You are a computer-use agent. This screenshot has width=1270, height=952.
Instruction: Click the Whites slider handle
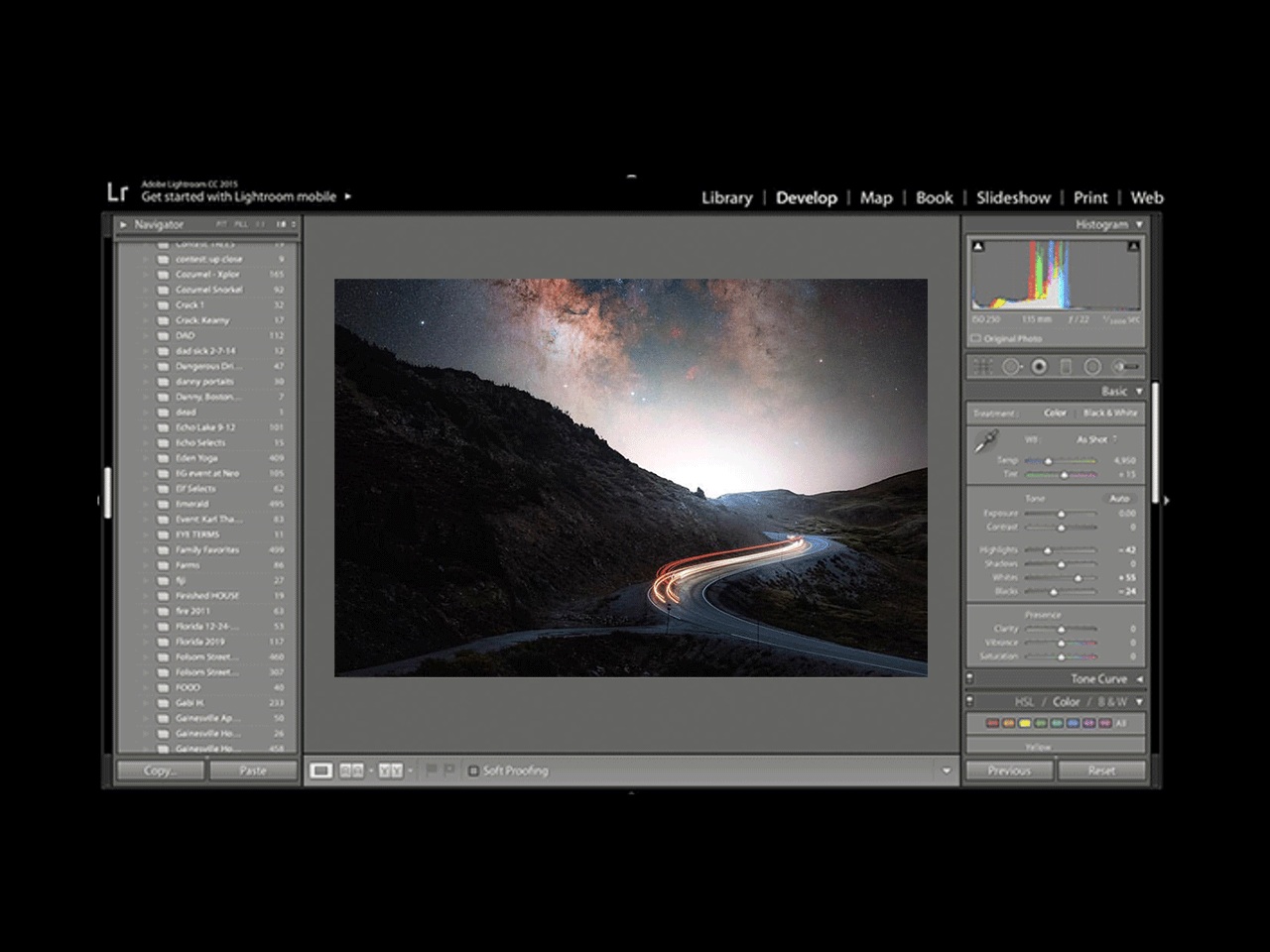click(x=1078, y=577)
